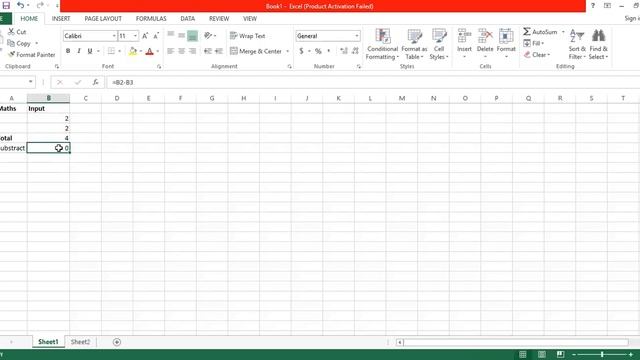Viewport: 640px width, 360px height.
Task: Click in the formula bar showing =B2-B3
Action: (x=373, y=82)
